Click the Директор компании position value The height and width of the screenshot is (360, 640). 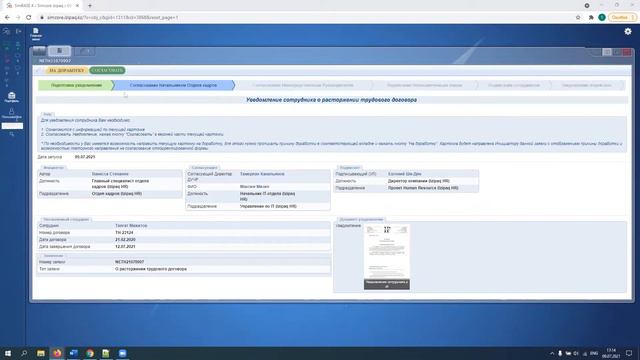pyautogui.click(x=419, y=181)
